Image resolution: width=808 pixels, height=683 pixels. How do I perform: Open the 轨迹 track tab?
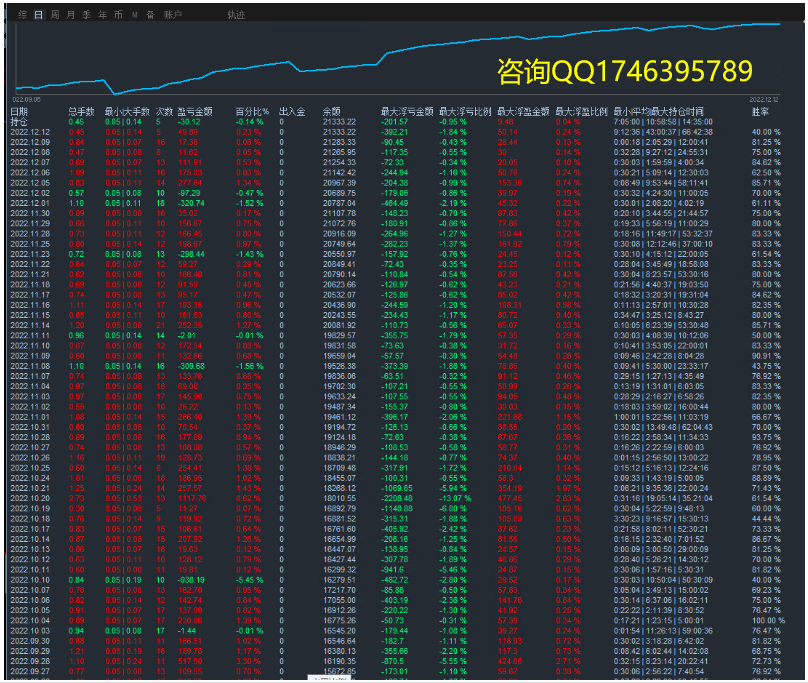tap(236, 15)
